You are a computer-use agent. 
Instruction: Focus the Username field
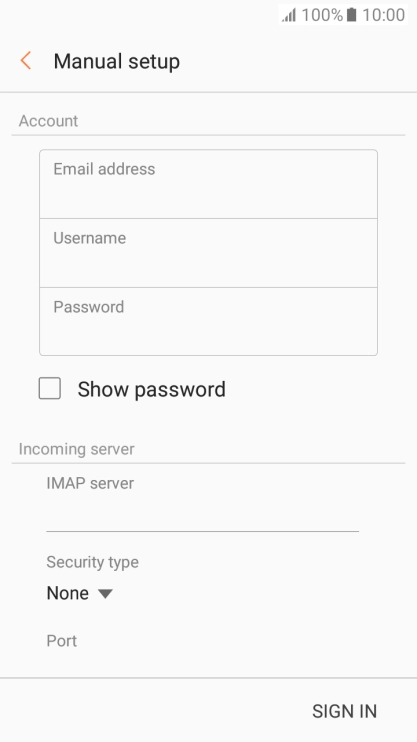[208, 253]
